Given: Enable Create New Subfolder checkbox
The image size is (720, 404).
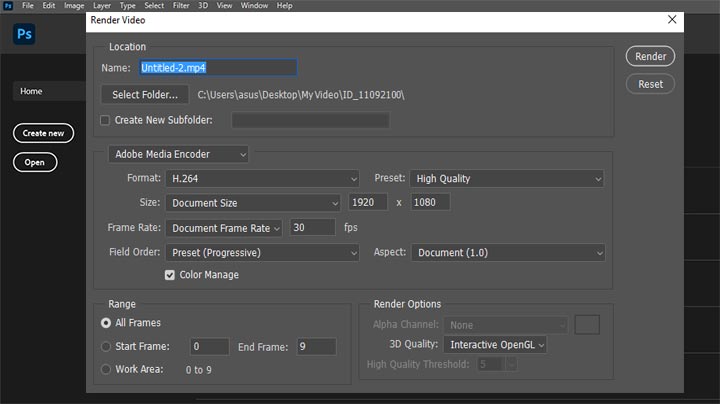Looking at the screenshot, I should pos(106,120).
